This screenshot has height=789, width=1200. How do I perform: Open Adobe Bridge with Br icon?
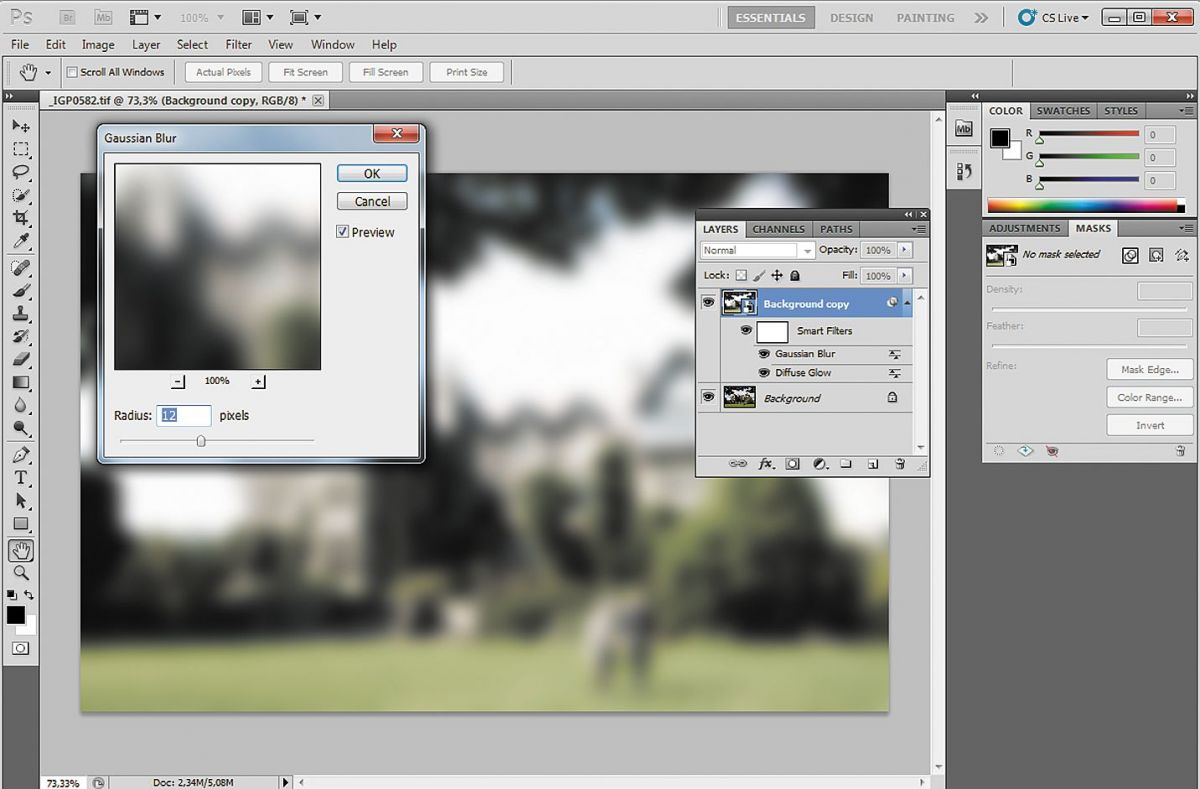pos(68,17)
